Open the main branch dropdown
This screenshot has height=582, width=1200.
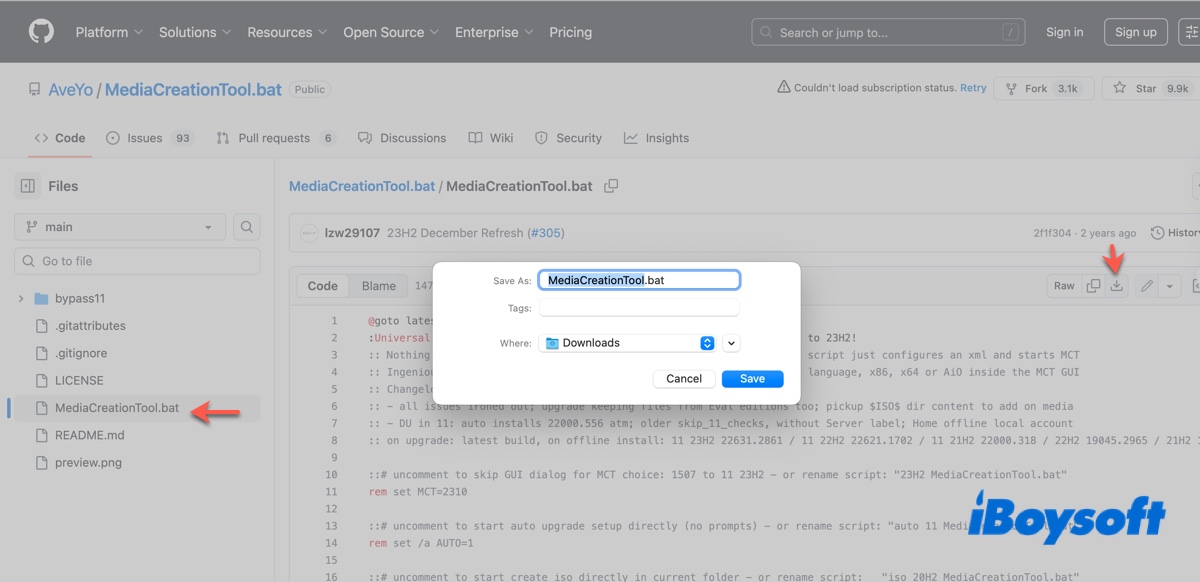(119, 227)
